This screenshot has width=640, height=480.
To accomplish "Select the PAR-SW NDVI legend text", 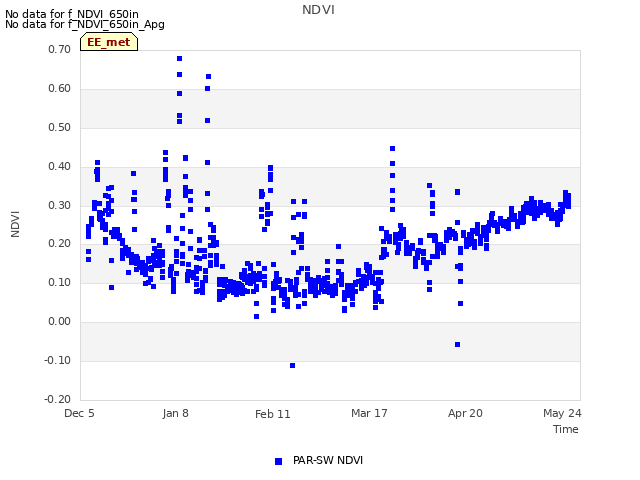I will tap(328, 460).
